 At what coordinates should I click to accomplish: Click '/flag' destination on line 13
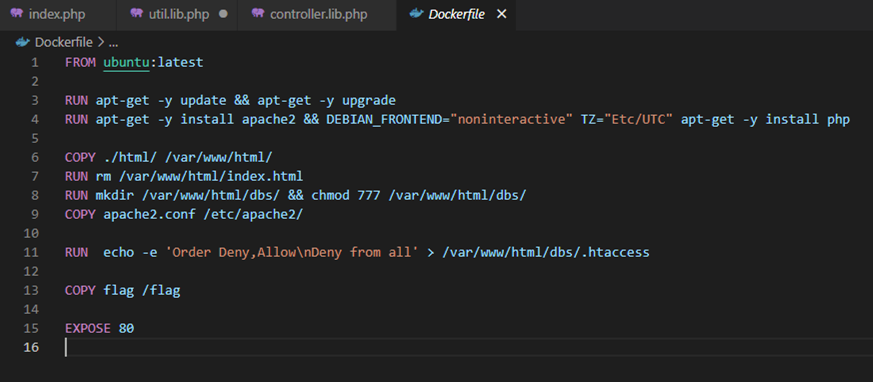[161, 290]
